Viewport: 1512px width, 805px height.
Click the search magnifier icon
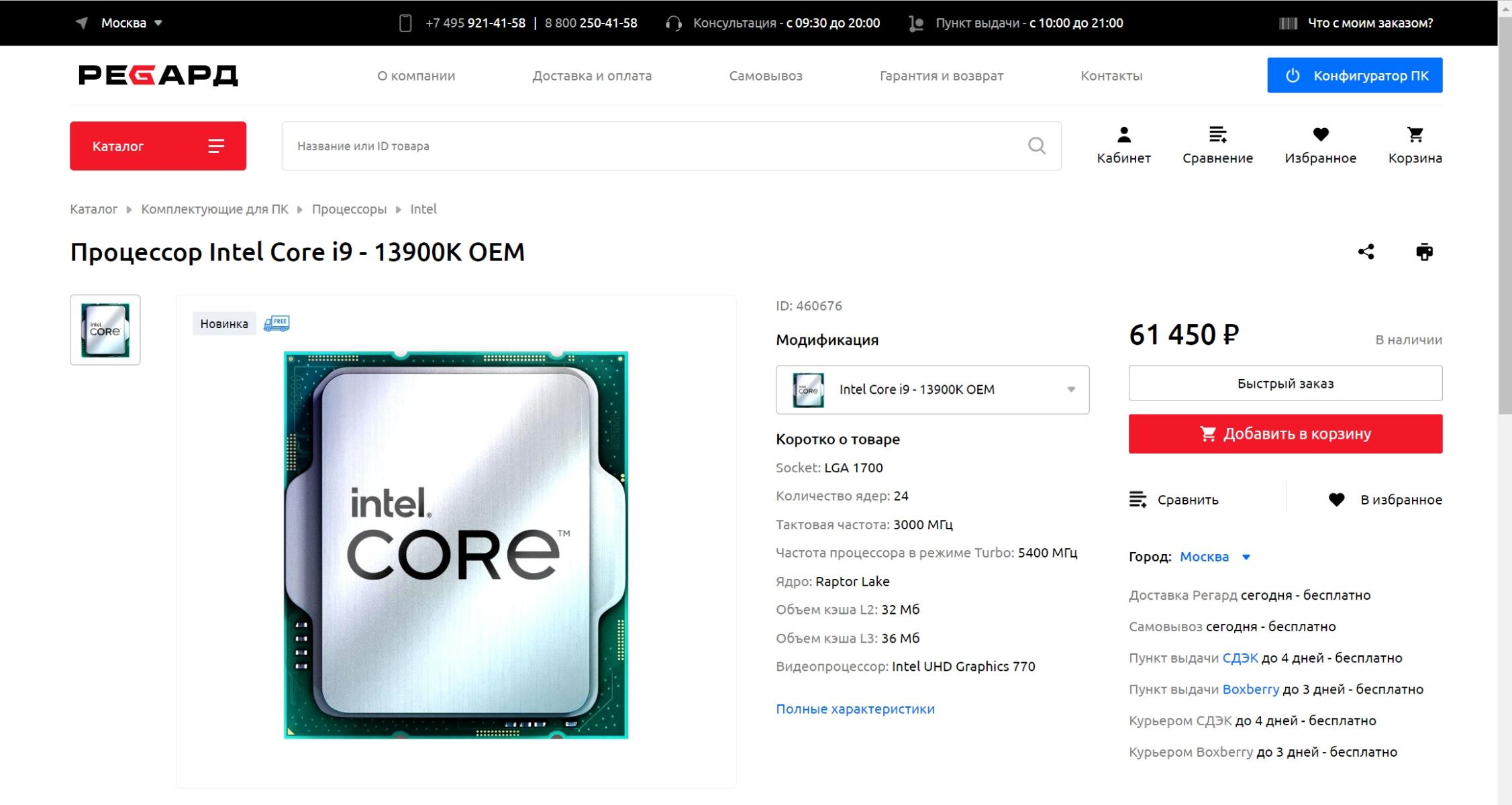1036,146
